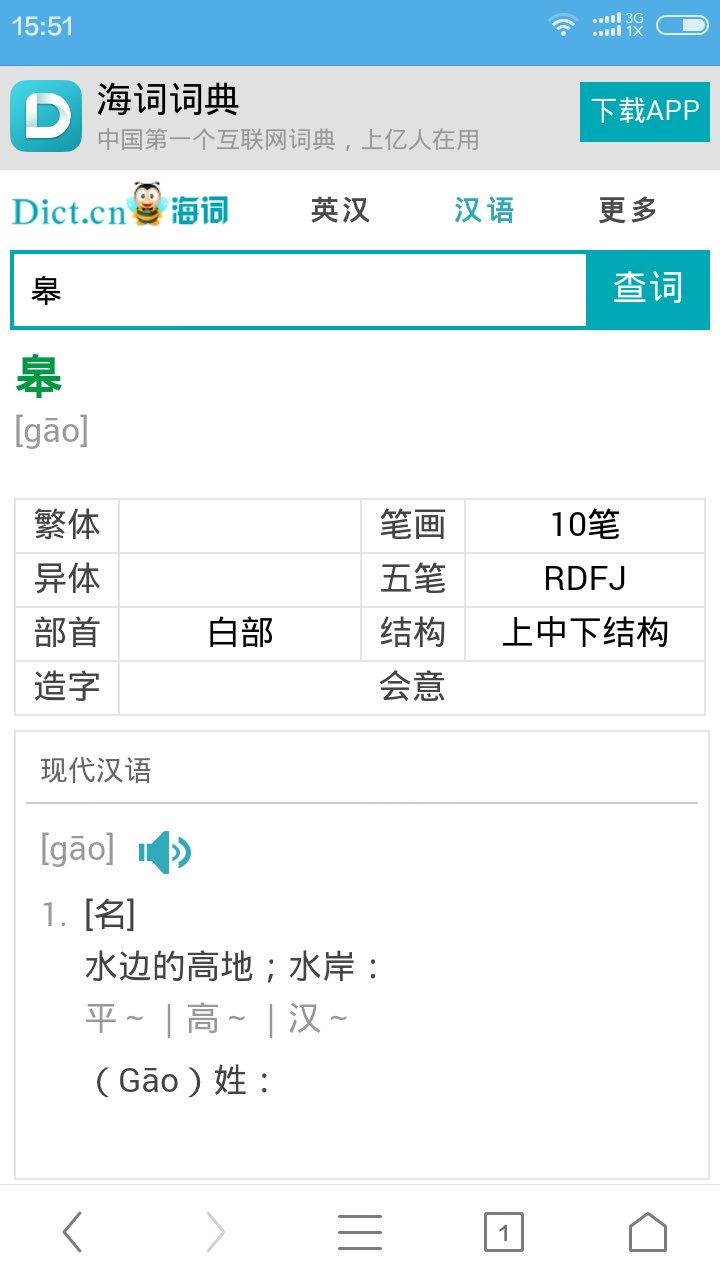
Task: Open the browser hamburger menu
Action: (x=360, y=1232)
